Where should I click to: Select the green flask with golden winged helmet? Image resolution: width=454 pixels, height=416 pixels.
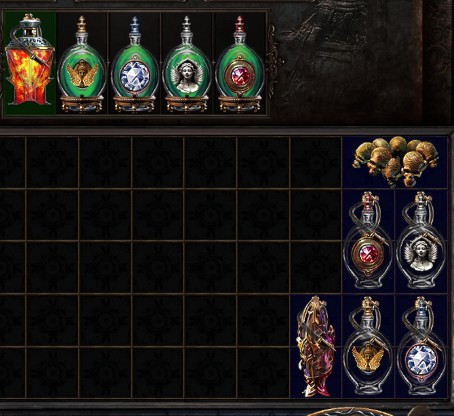click(x=82, y=64)
